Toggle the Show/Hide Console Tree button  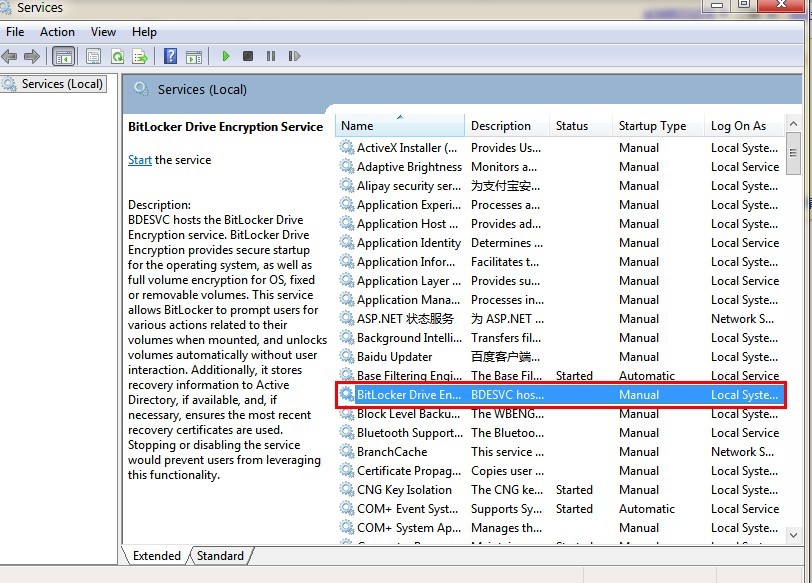point(64,56)
